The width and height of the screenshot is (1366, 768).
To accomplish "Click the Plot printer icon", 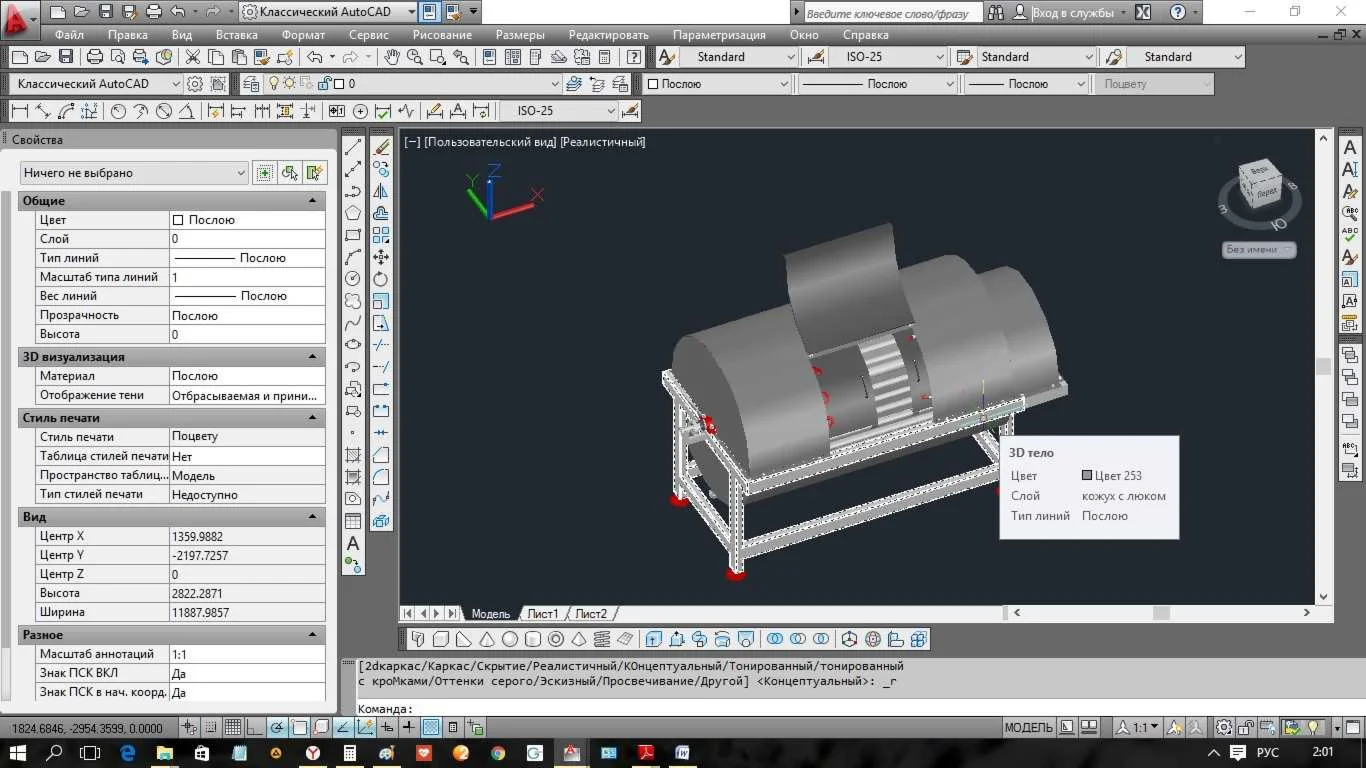I will (x=94, y=57).
